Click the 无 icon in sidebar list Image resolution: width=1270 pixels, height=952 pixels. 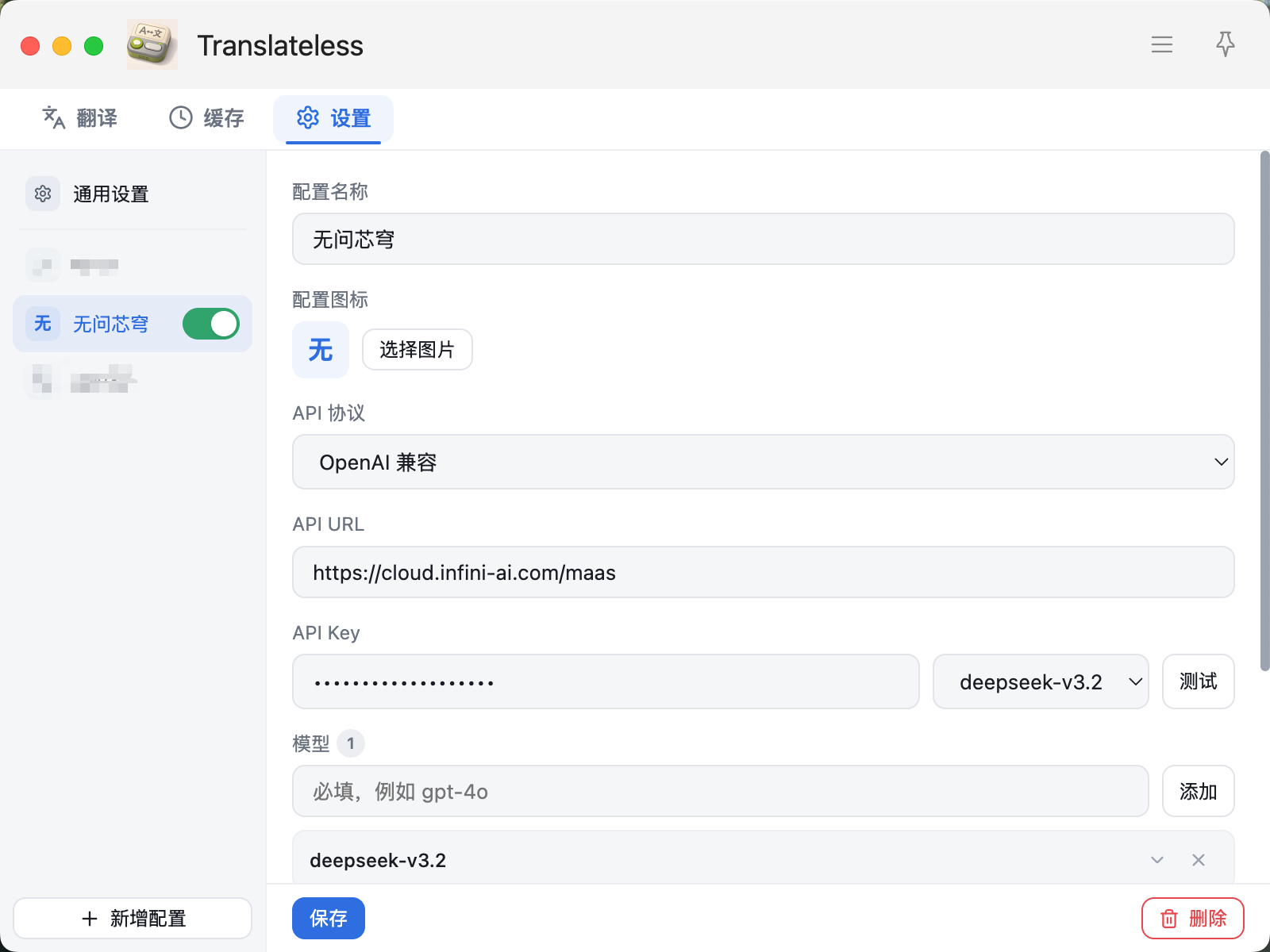point(43,324)
